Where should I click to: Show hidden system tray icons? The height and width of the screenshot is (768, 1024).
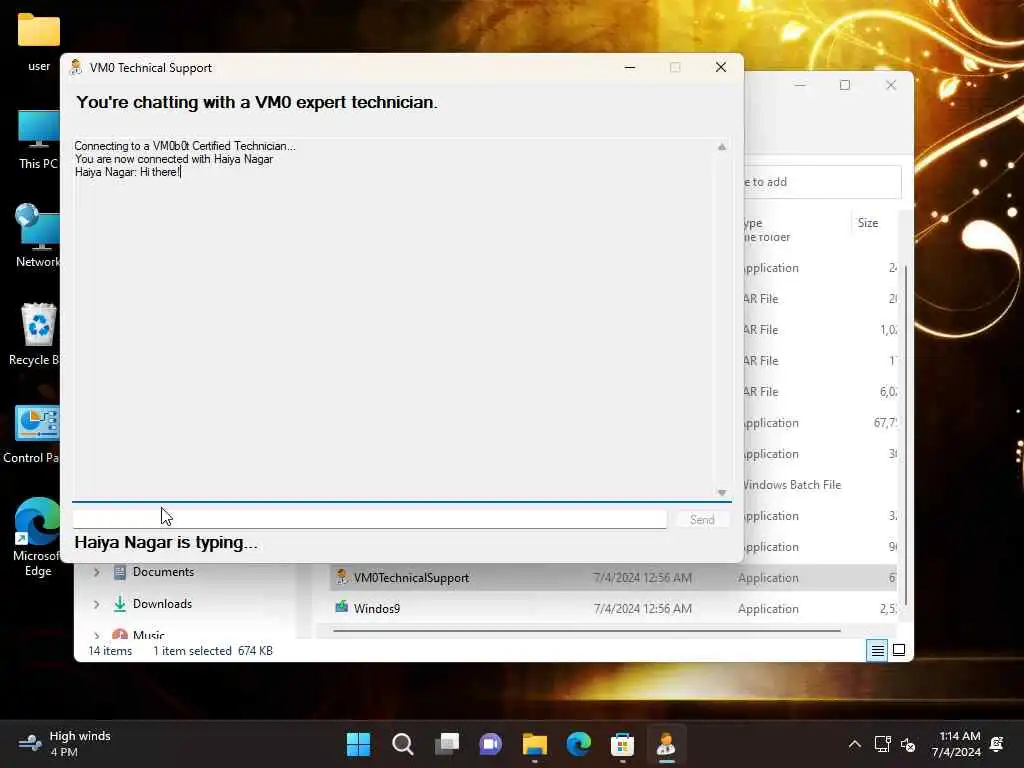854,744
